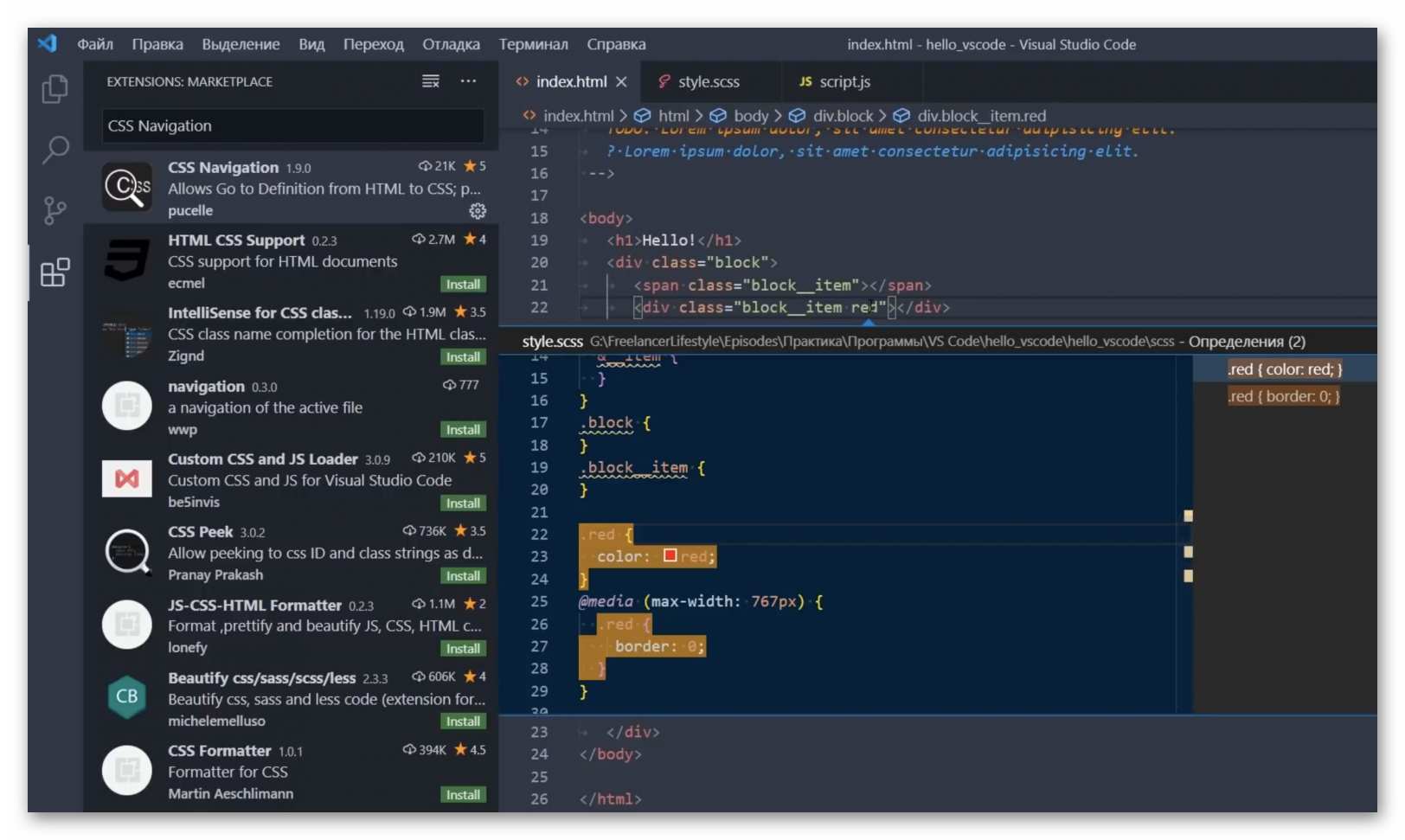The image size is (1405, 840).
Task: Open the Терминал menu
Action: click(x=533, y=44)
